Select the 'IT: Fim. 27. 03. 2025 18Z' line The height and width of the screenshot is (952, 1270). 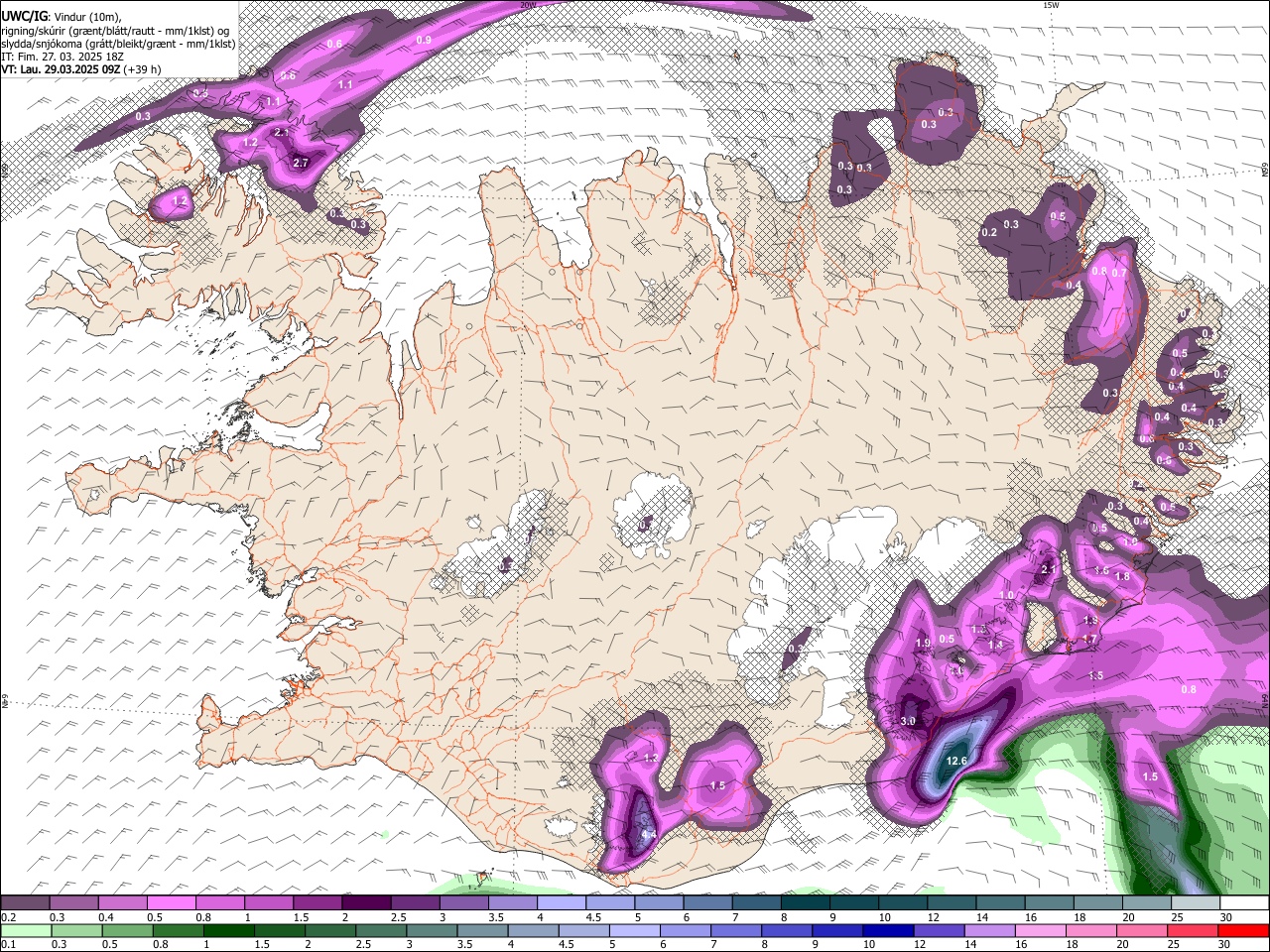click(63, 57)
